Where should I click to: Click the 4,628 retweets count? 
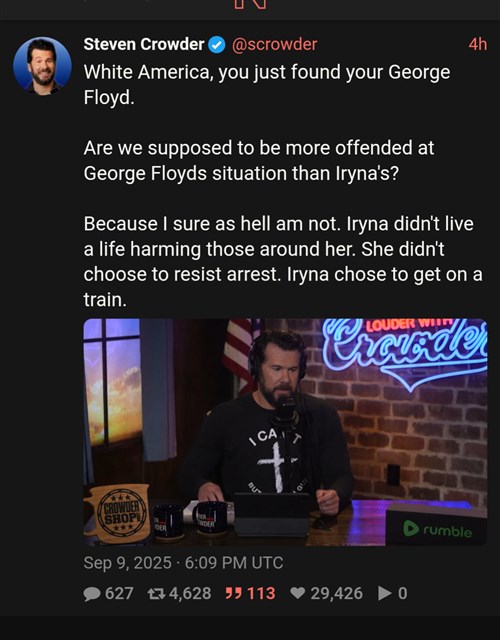point(190,593)
